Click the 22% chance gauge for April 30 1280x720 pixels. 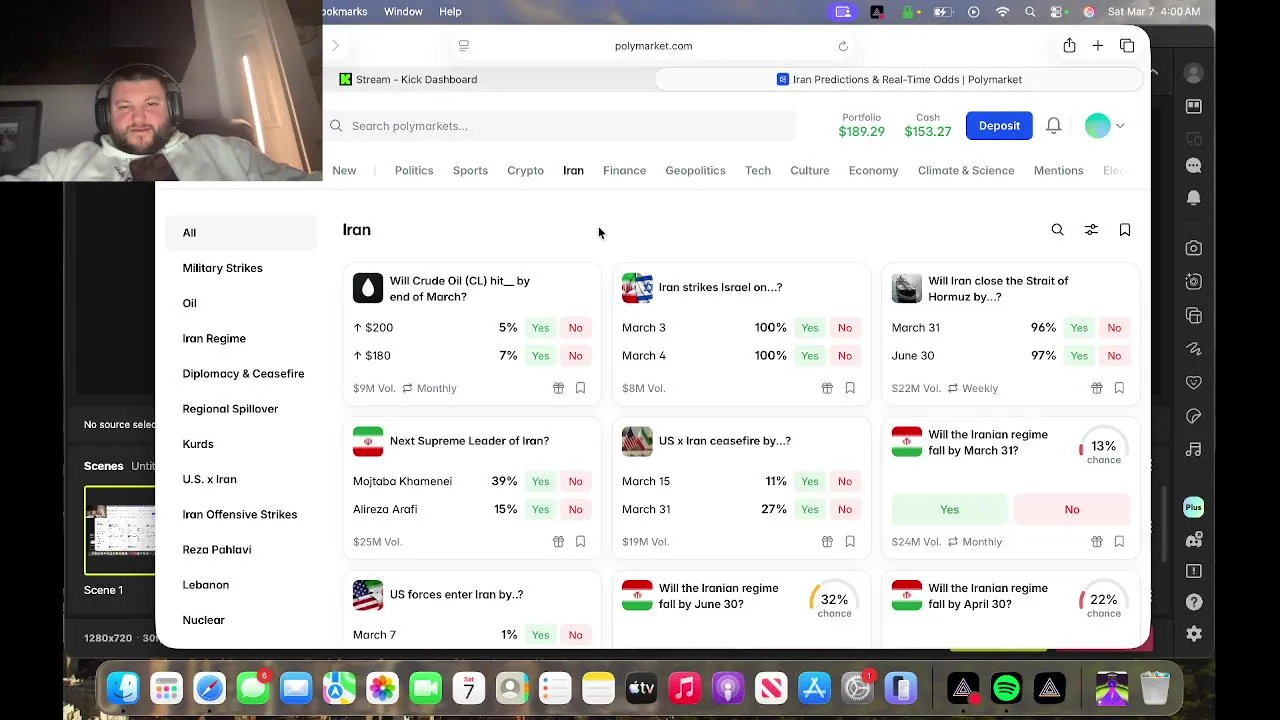pyautogui.click(x=1104, y=601)
